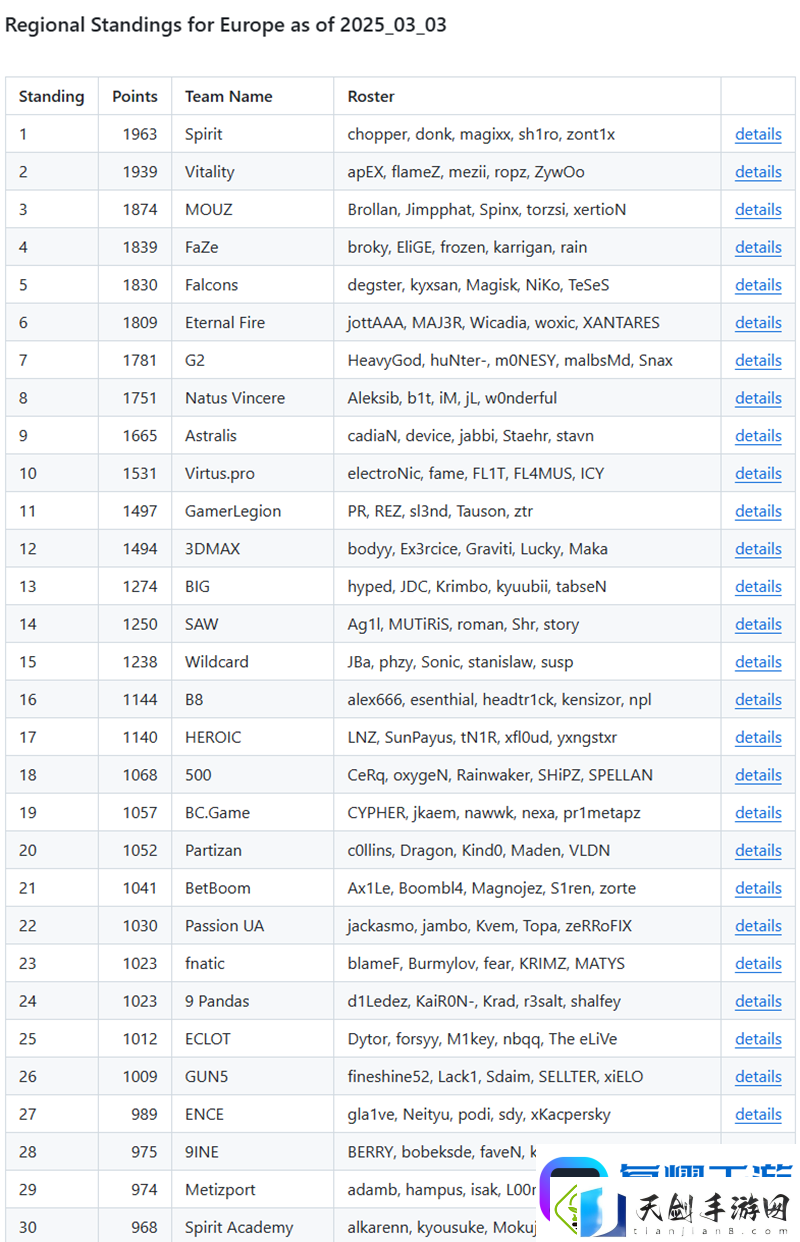The image size is (800, 1242).
Task: Click roster 'JBa, phzy, Sonic, stanislaw, susp'
Action: coord(460,662)
